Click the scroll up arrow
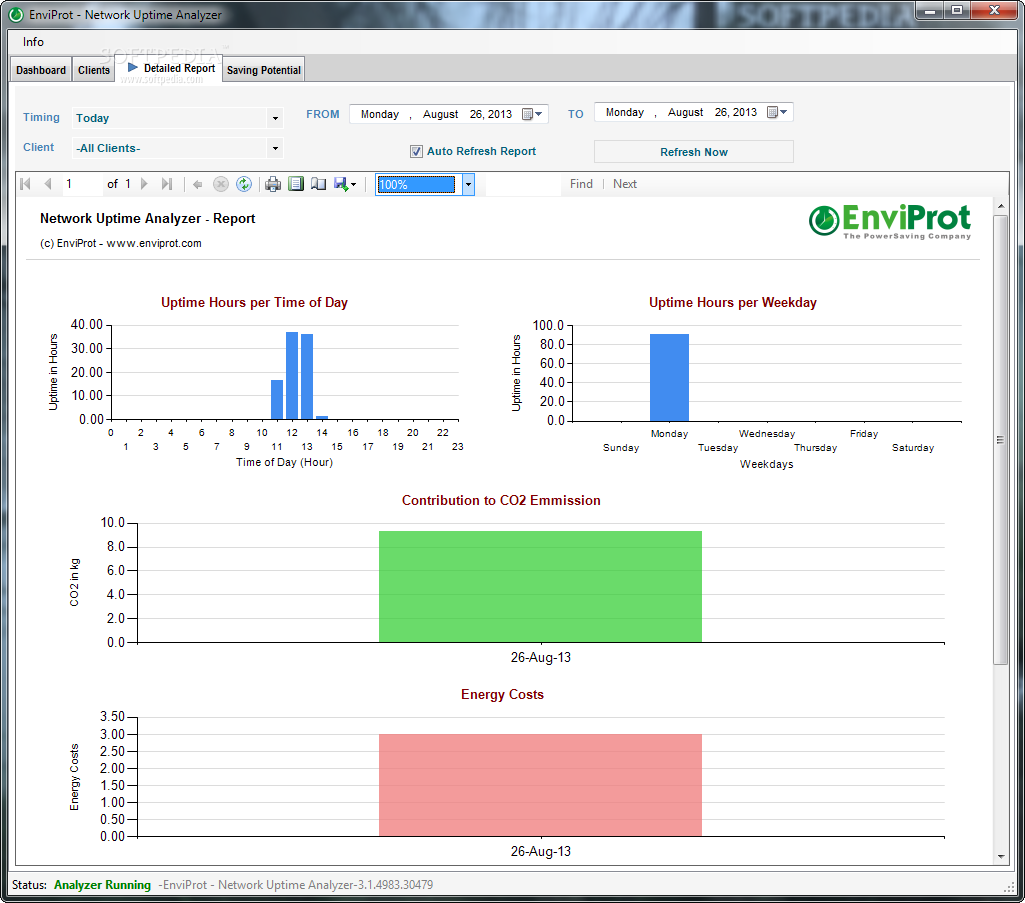1025x903 pixels. 1001,207
